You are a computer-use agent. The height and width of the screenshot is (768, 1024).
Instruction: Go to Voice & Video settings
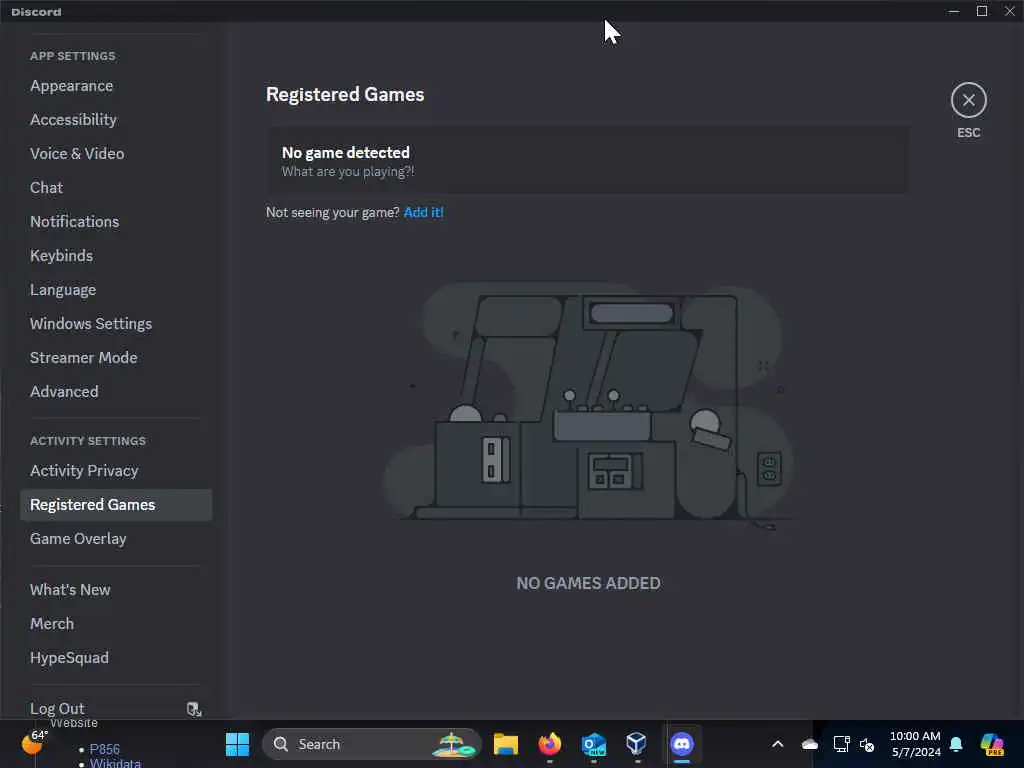point(77,153)
